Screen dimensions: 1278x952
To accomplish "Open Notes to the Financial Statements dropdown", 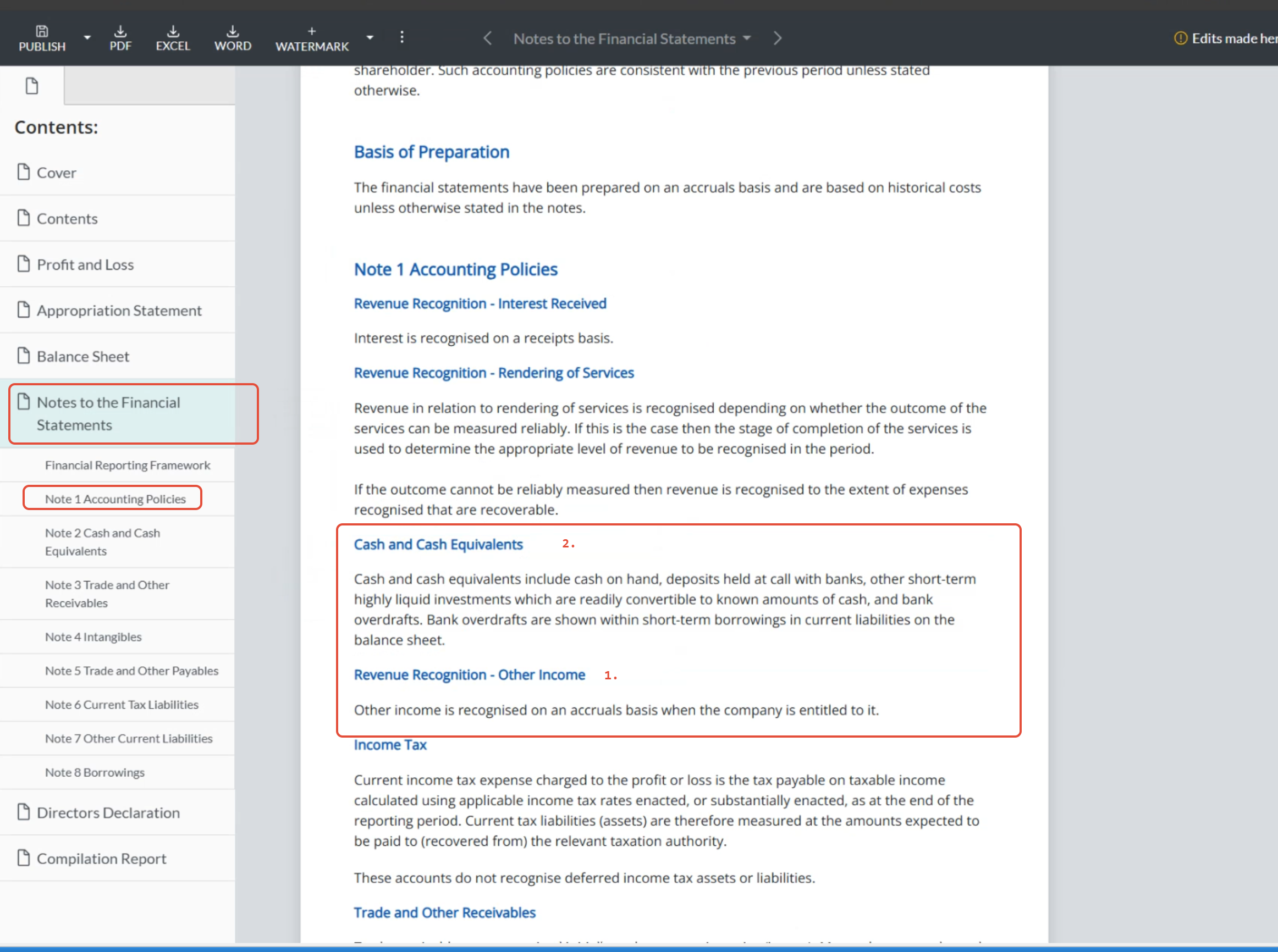I will (632, 38).
